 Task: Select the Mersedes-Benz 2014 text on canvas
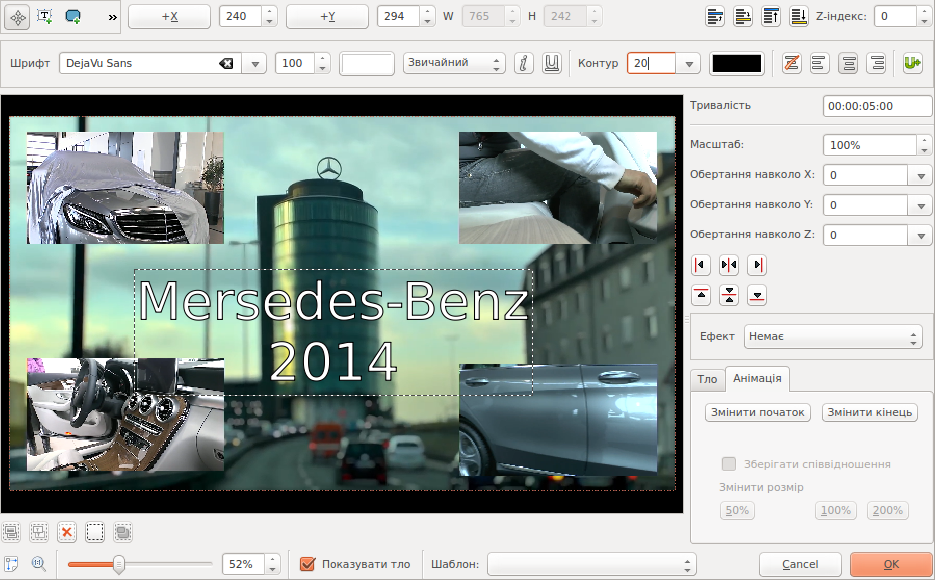(333, 331)
